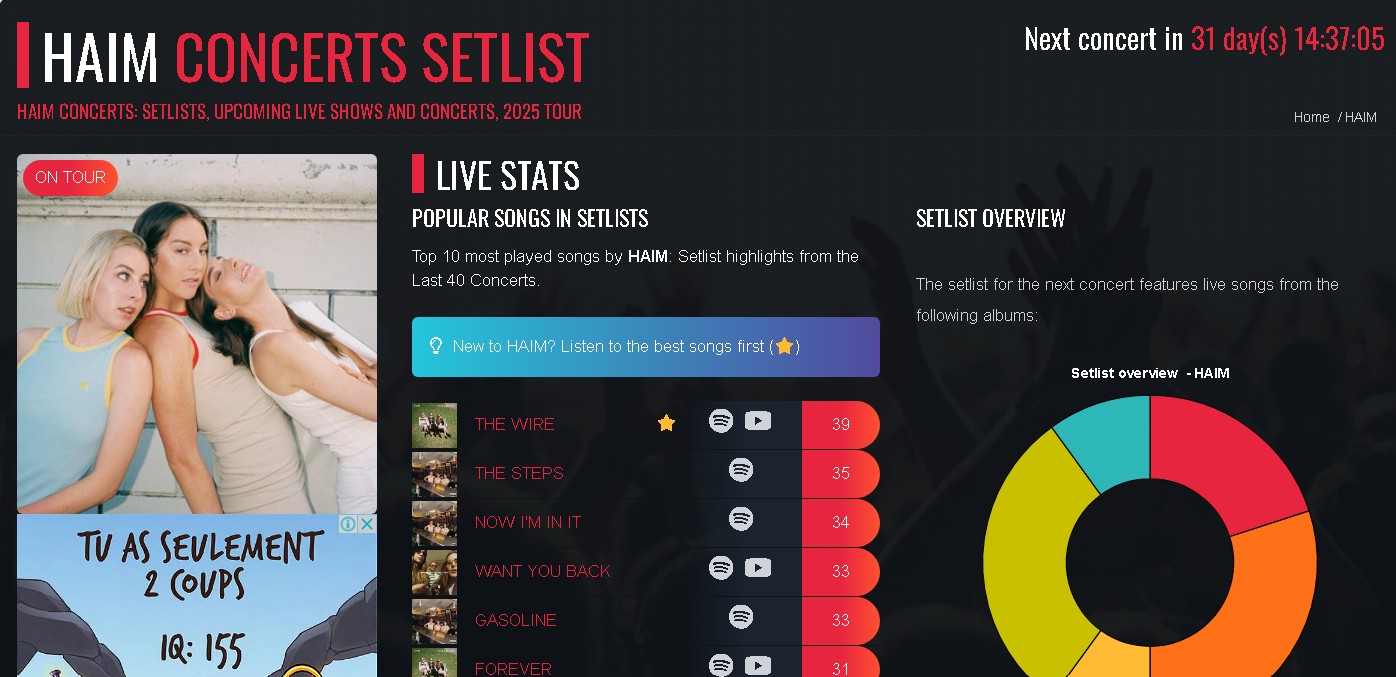Image resolution: width=1396 pixels, height=677 pixels.
Task: Click The Steps album thumbnail
Action: (x=434, y=474)
